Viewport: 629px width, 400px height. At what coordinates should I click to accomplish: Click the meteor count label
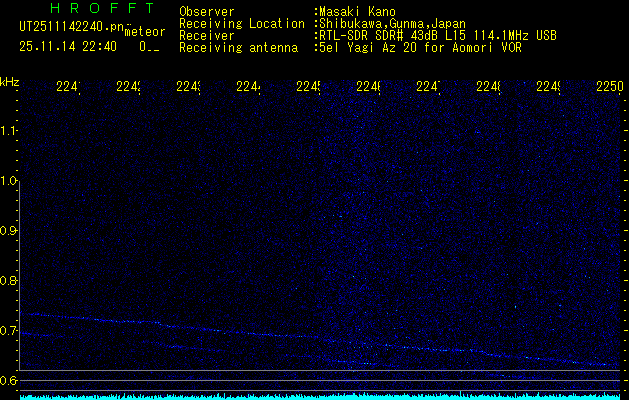point(144,31)
